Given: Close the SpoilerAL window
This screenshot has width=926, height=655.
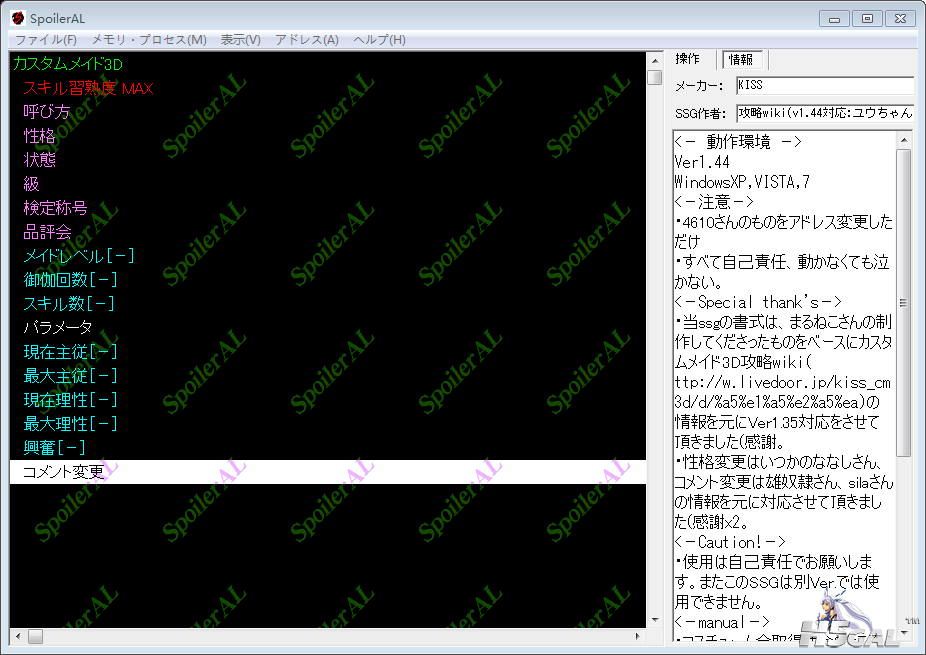Looking at the screenshot, I should coord(901,19).
